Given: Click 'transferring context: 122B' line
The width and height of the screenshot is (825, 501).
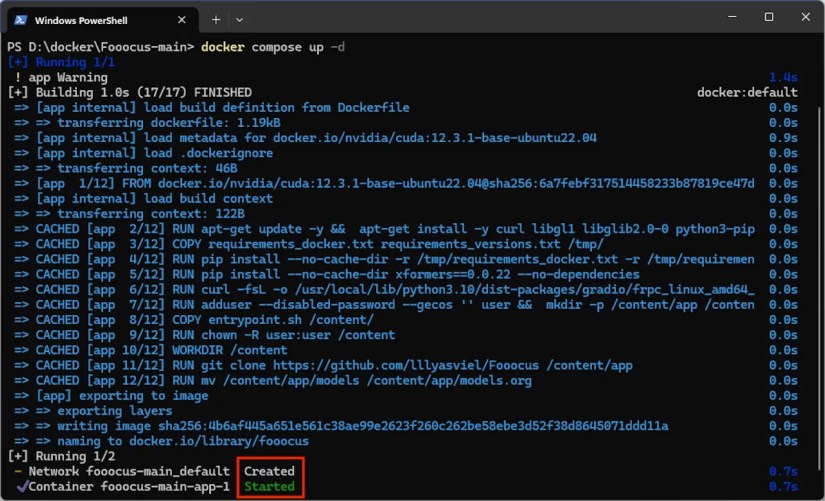Looking at the screenshot, I should point(129,214).
